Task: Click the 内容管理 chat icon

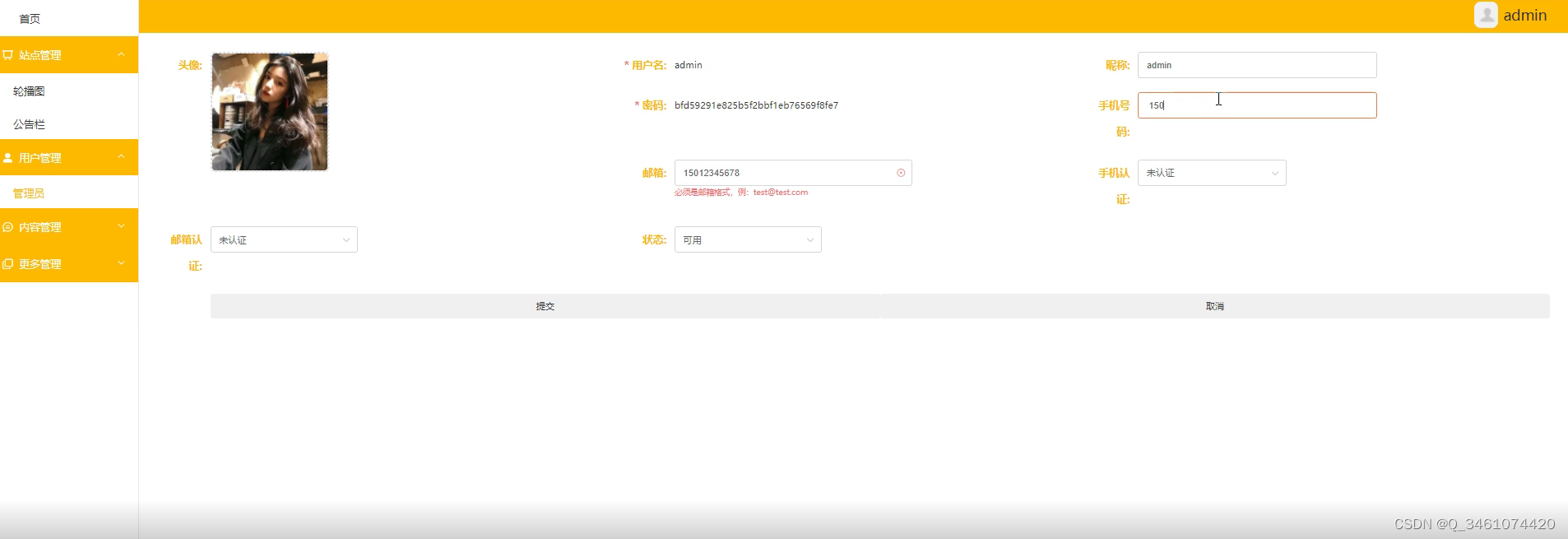Action: 7,227
